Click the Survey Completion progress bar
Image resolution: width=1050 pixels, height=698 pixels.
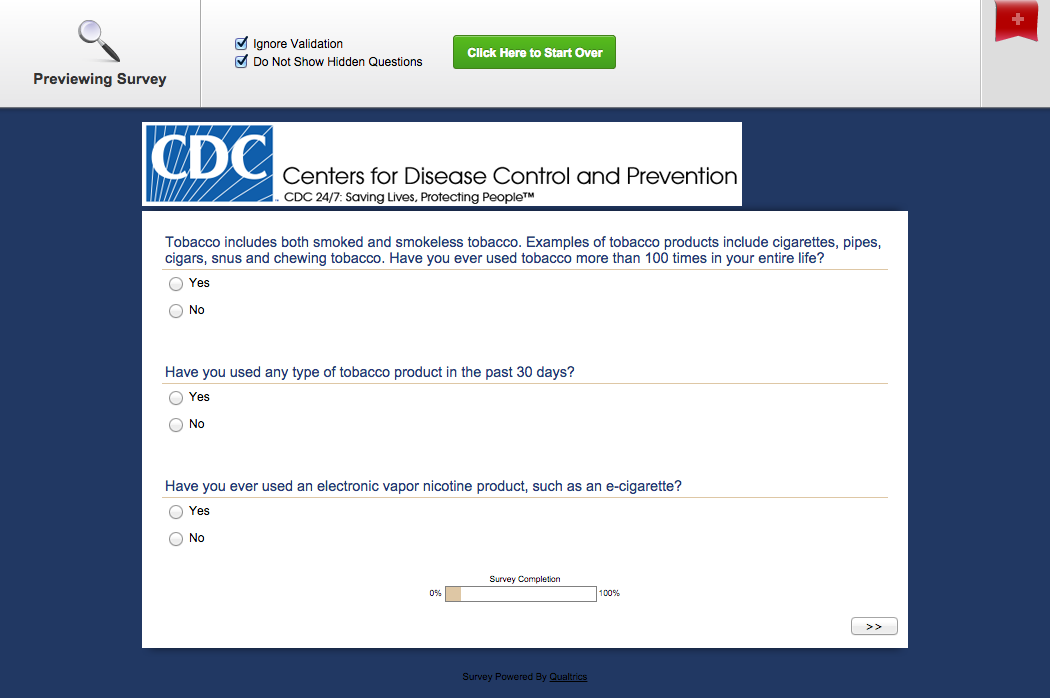coord(520,594)
